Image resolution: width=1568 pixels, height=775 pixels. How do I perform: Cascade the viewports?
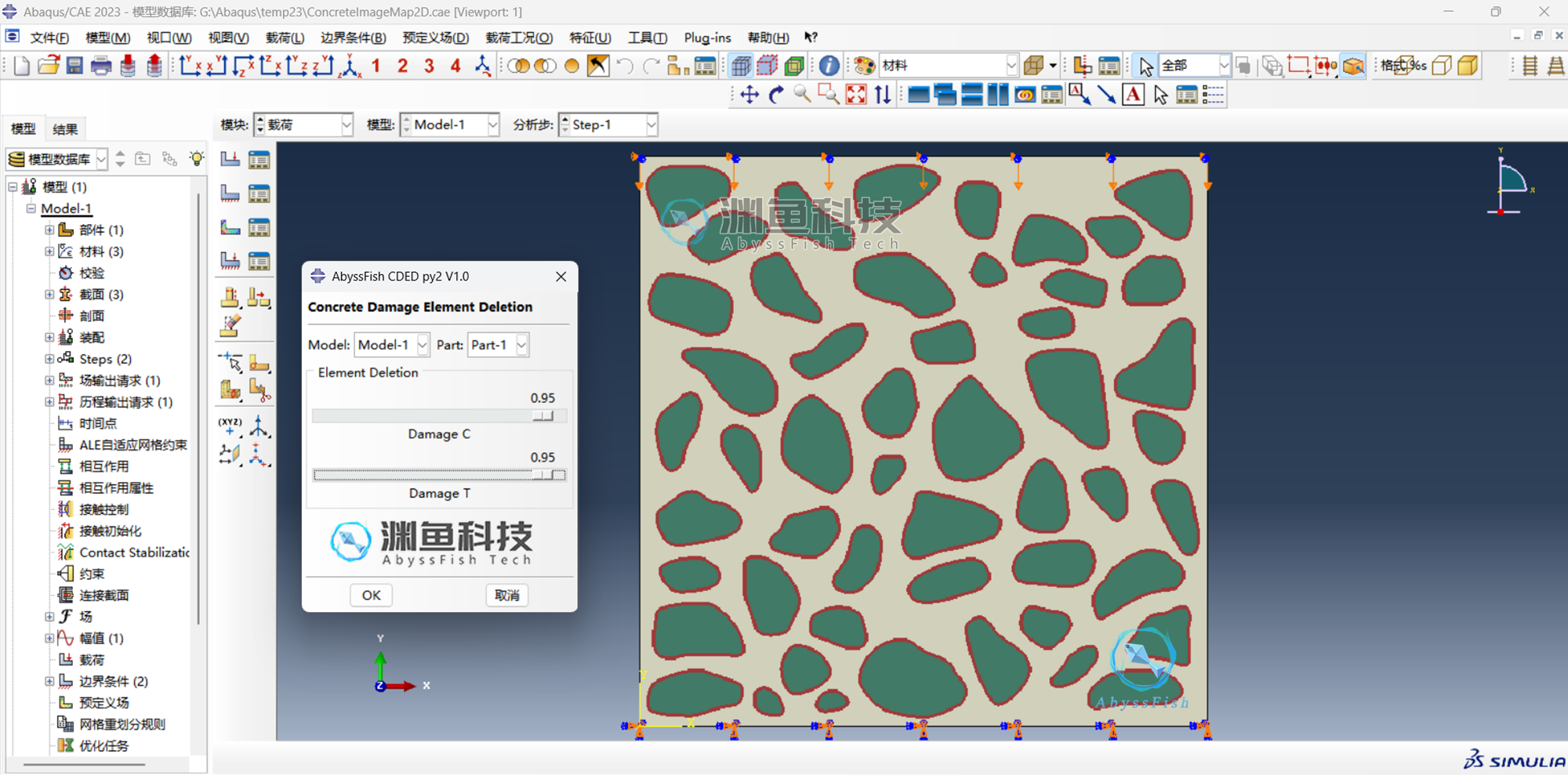946,95
